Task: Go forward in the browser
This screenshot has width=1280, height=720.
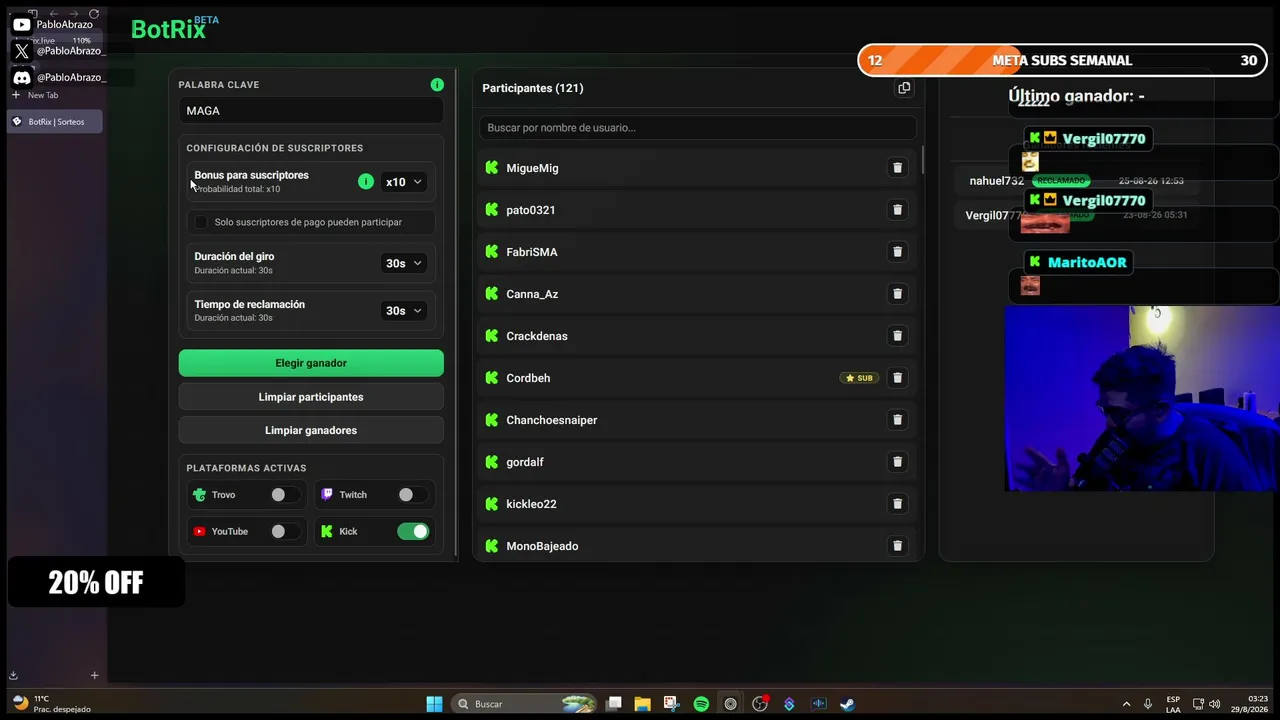Action: pos(73,13)
